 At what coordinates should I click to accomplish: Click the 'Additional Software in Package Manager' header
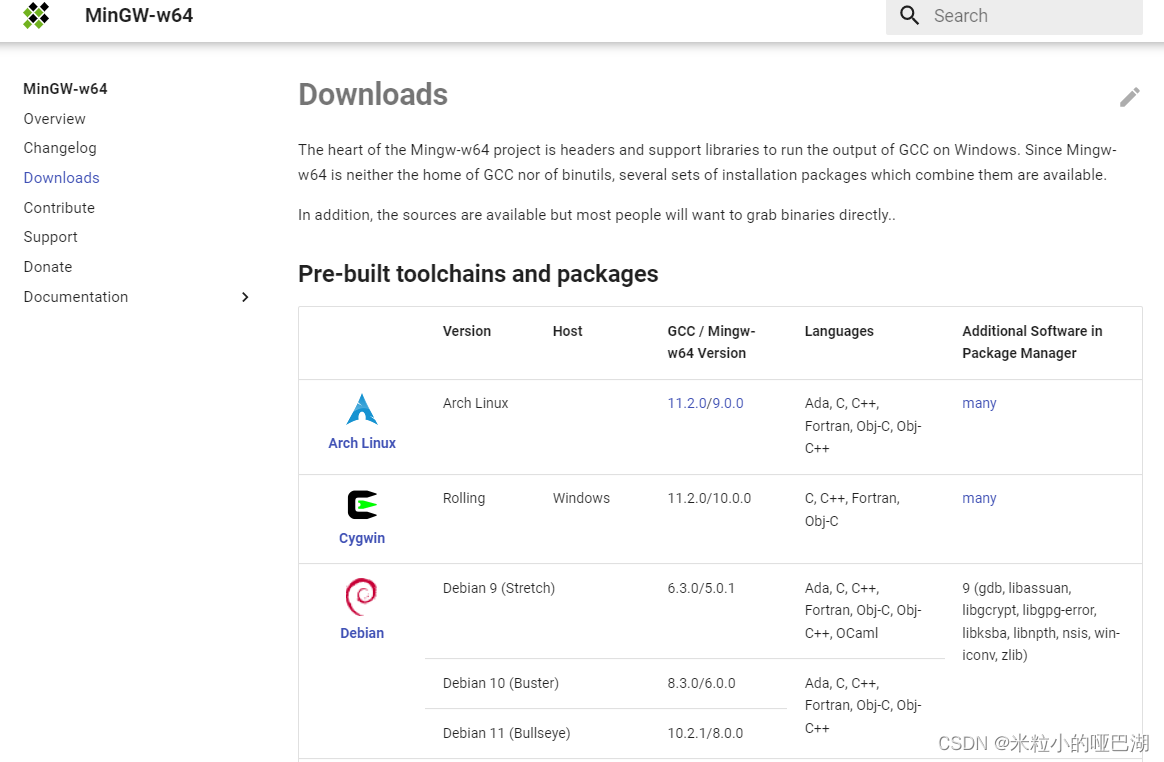(x=1032, y=342)
